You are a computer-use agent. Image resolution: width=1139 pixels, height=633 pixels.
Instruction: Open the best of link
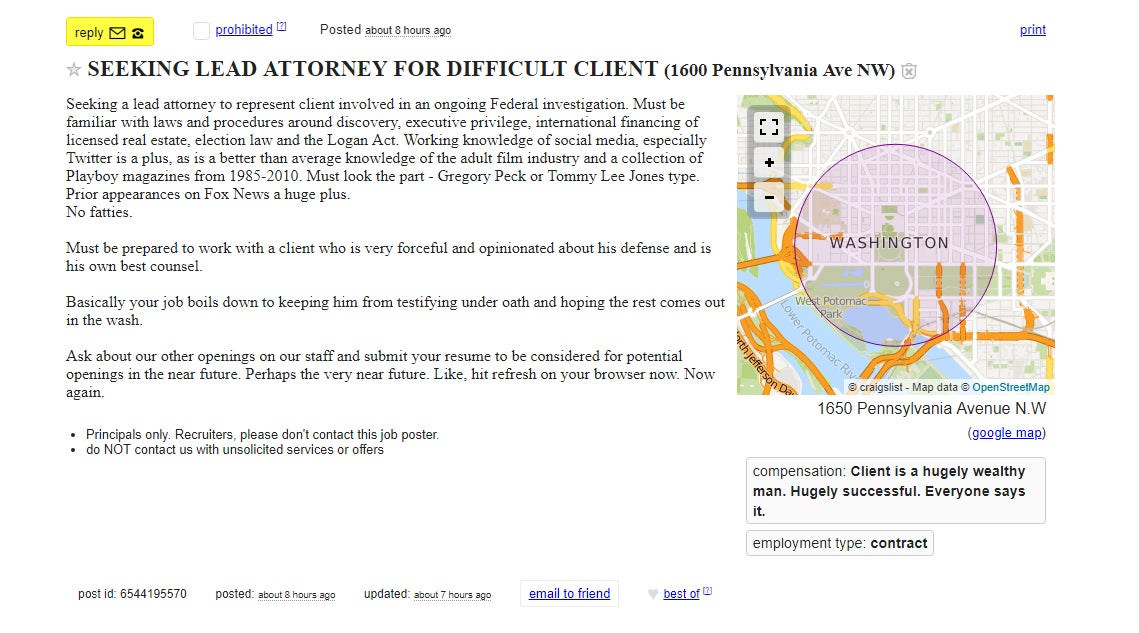[x=681, y=594]
